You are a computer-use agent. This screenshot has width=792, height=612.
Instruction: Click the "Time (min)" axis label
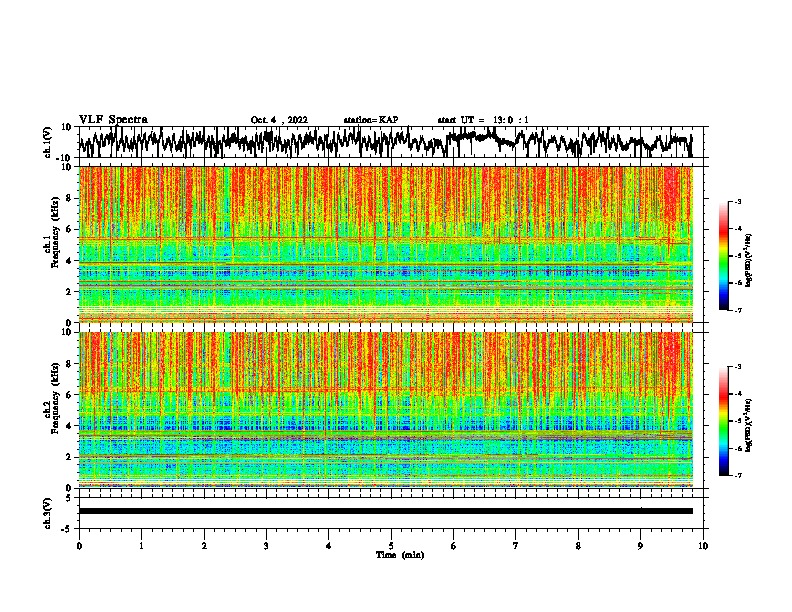tap(400, 555)
